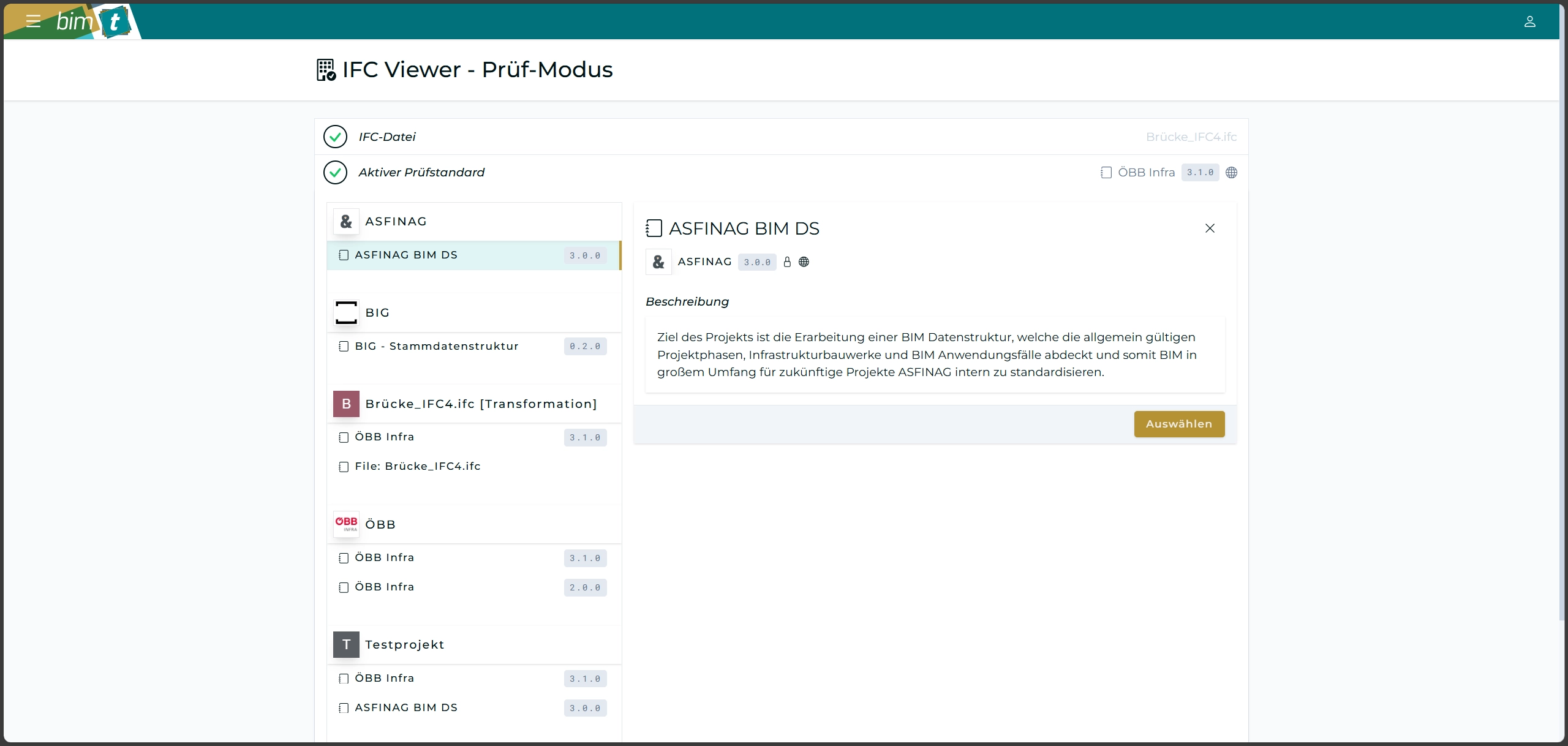Click the lock icon in ASFINAG details
1568x746 pixels.
pyautogui.click(x=788, y=262)
